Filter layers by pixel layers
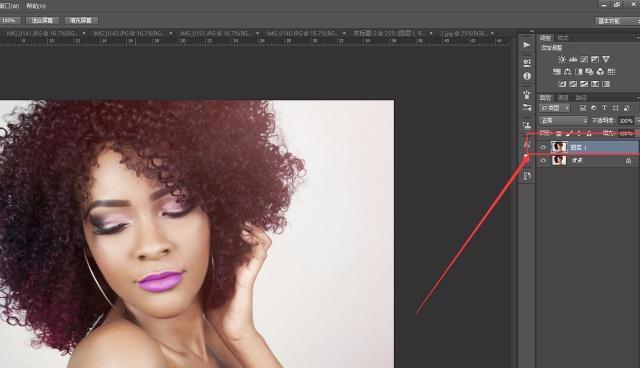 click(582, 108)
